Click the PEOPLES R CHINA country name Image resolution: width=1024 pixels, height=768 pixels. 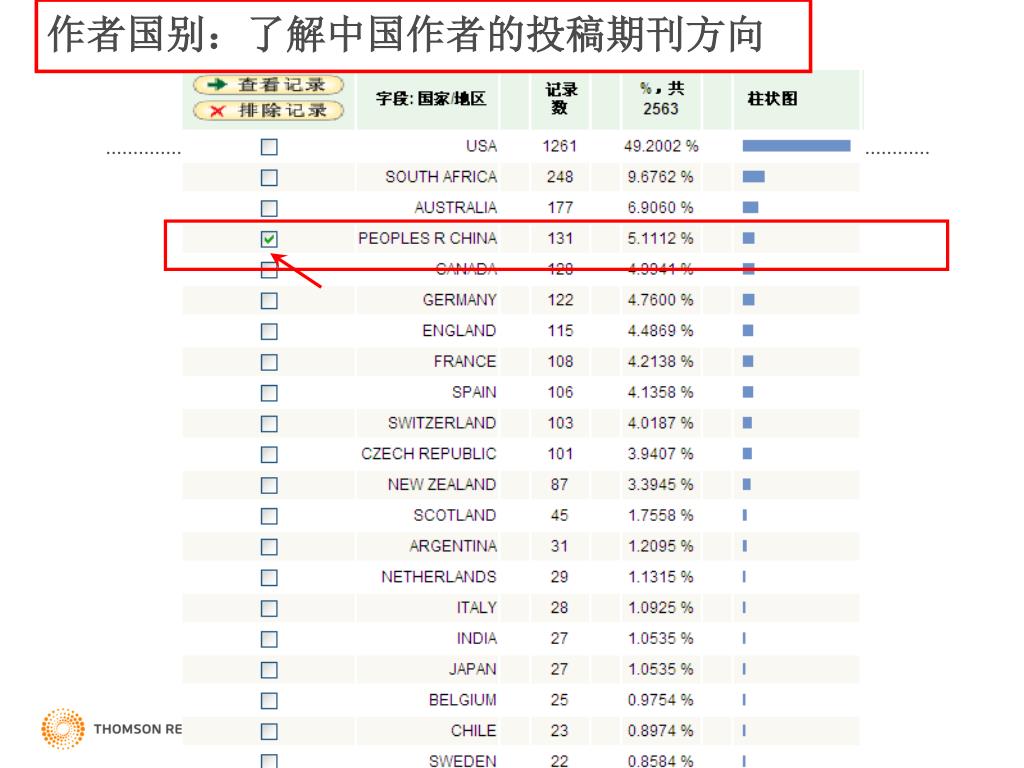427,239
